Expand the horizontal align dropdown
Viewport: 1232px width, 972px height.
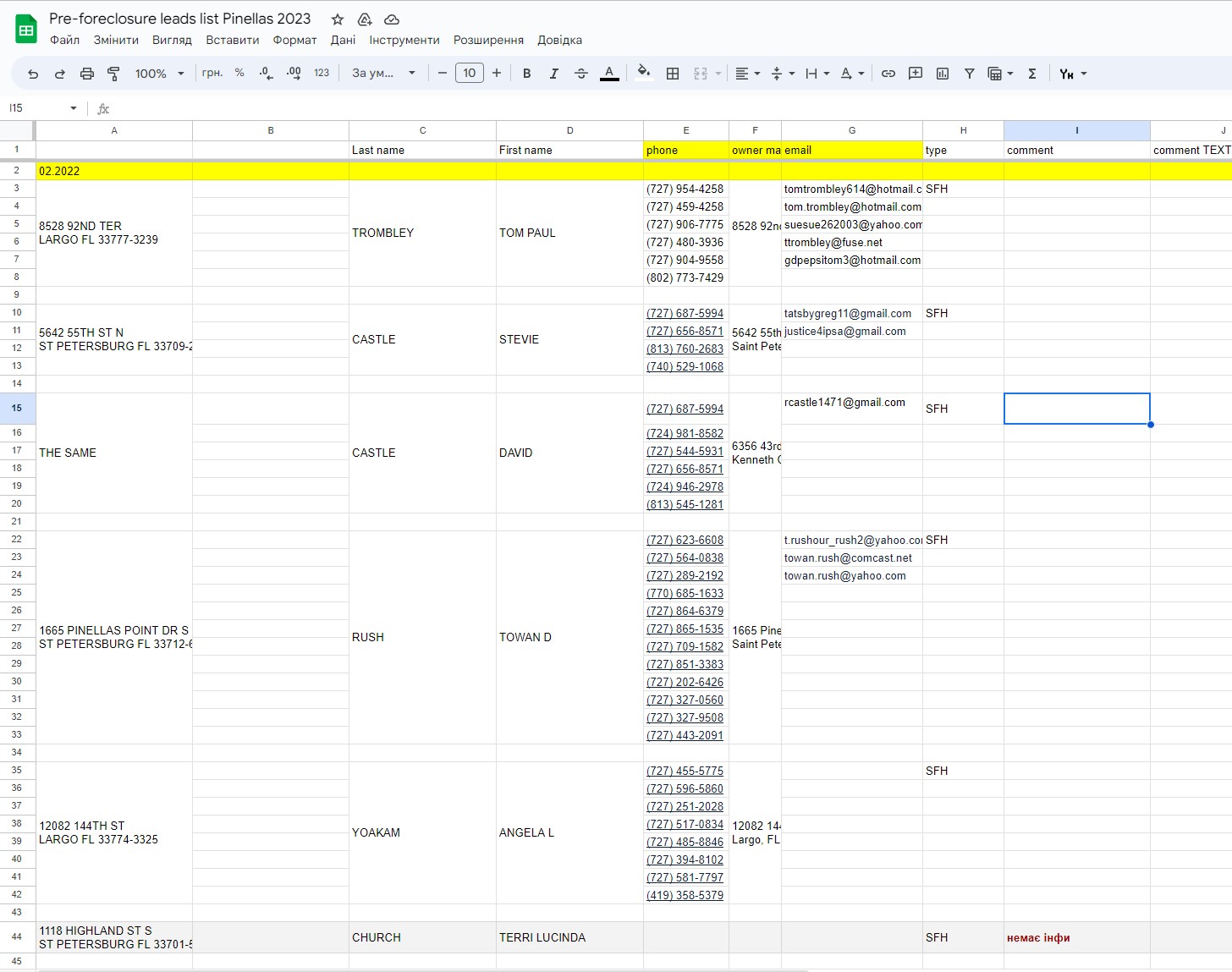pos(747,74)
